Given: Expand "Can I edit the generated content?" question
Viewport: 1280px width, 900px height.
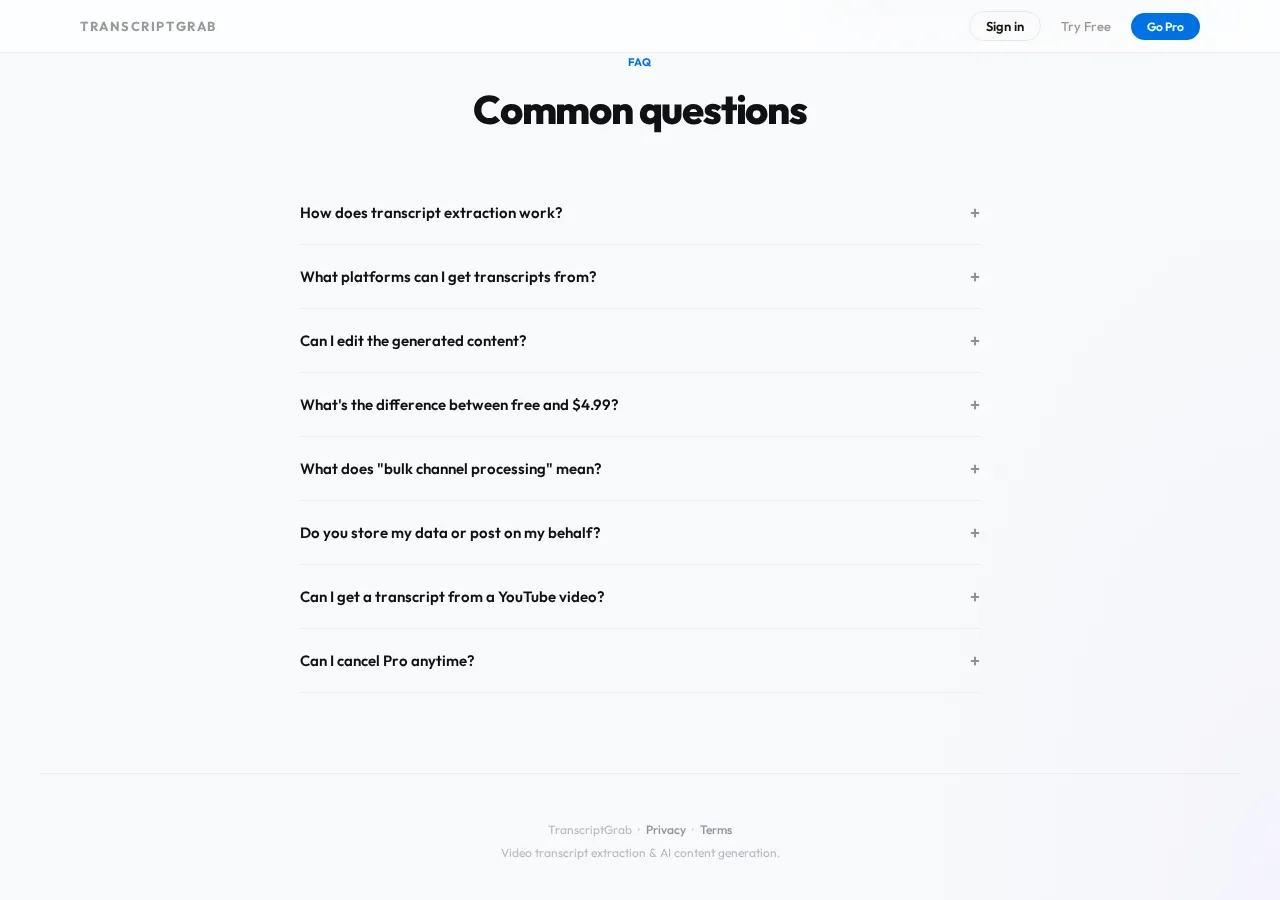Looking at the screenshot, I should coord(413,341).
